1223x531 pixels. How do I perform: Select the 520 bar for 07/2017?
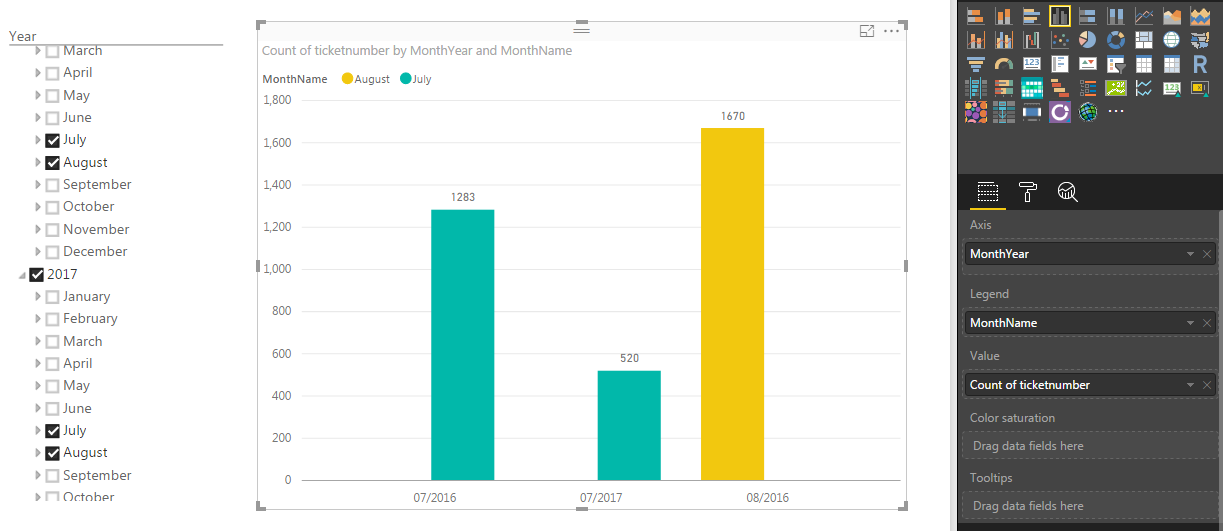[629, 425]
